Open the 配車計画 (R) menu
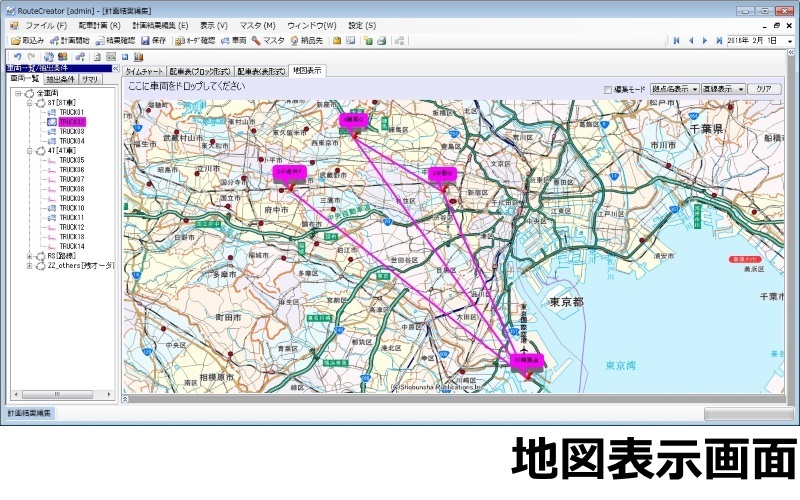 [99, 26]
